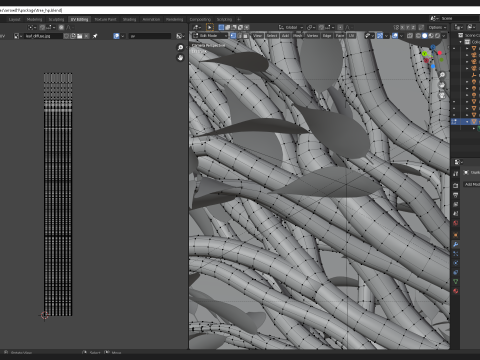Click the UV editor pan hand icon
Image resolution: width=480 pixels, height=360 pixels.
180,58
